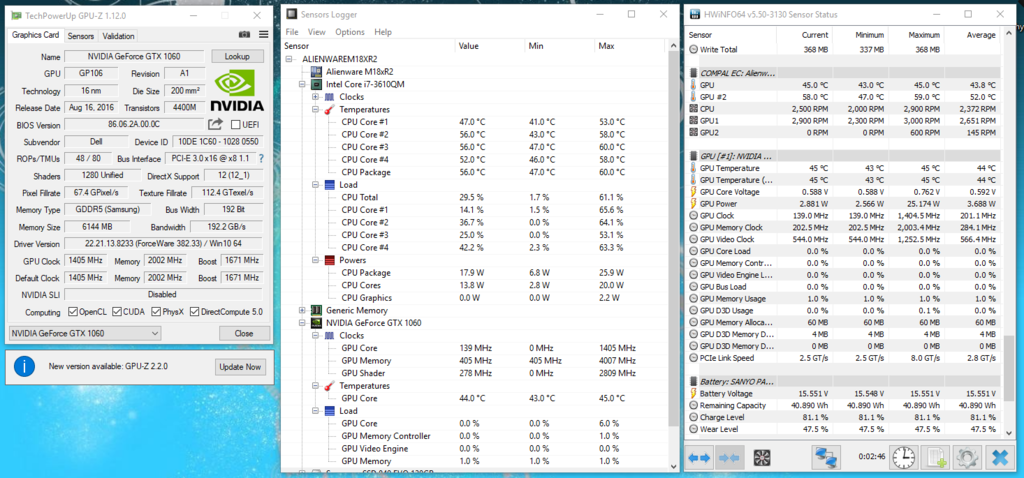This screenshot has width=1024, height=478.
Task: Click the GPU1 fan icon in HWiNFO
Action: [x=693, y=121]
